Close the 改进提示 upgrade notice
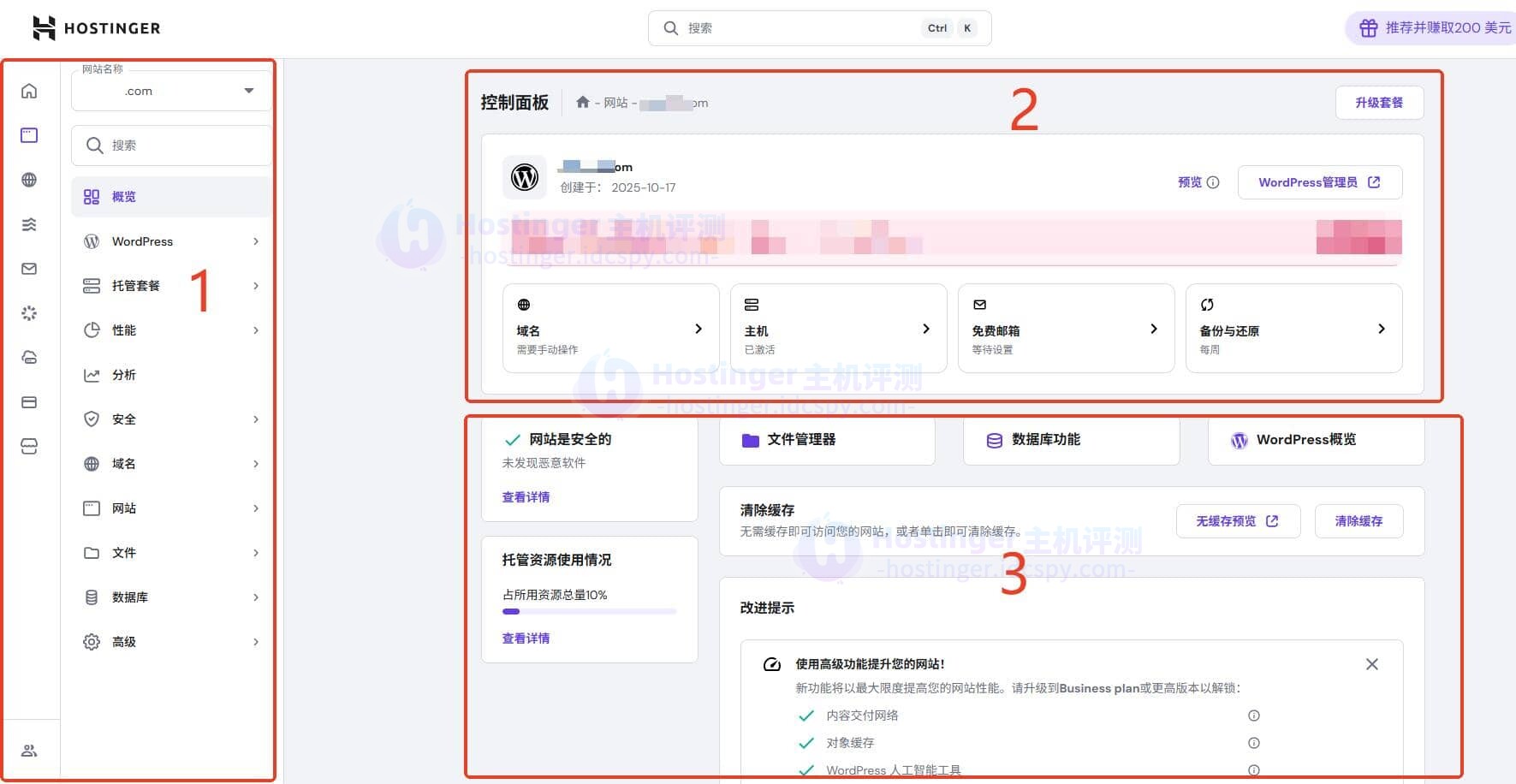 tap(1371, 664)
